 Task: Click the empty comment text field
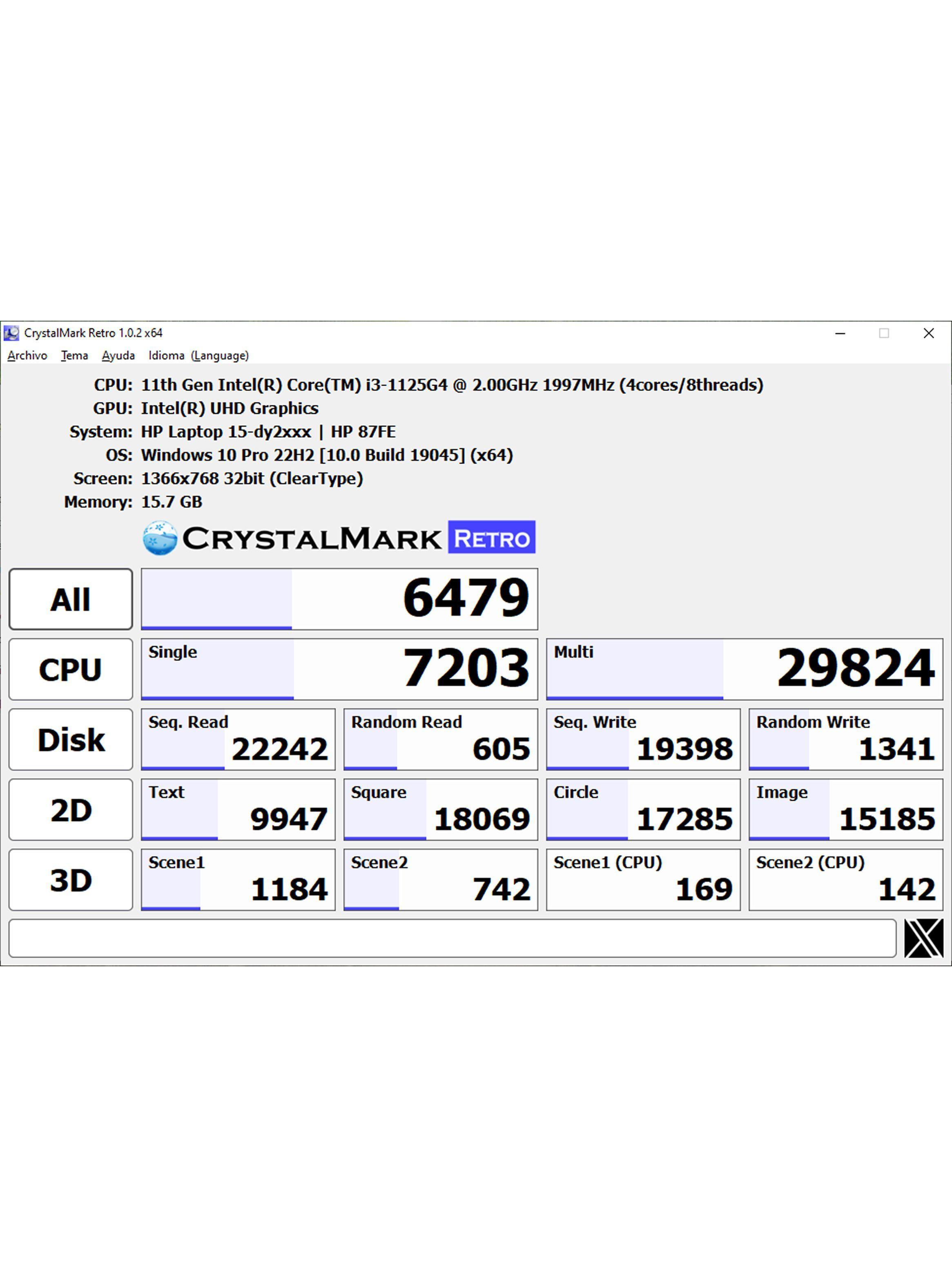[x=452, y=938]
